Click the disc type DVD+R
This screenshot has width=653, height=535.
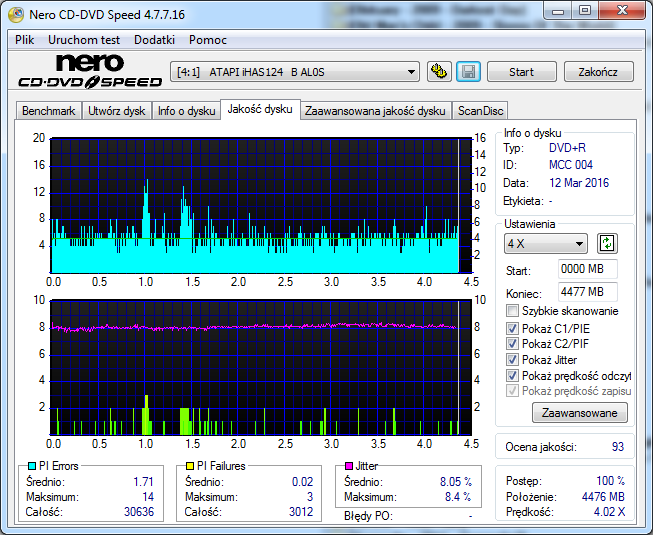tap(567, 148)
